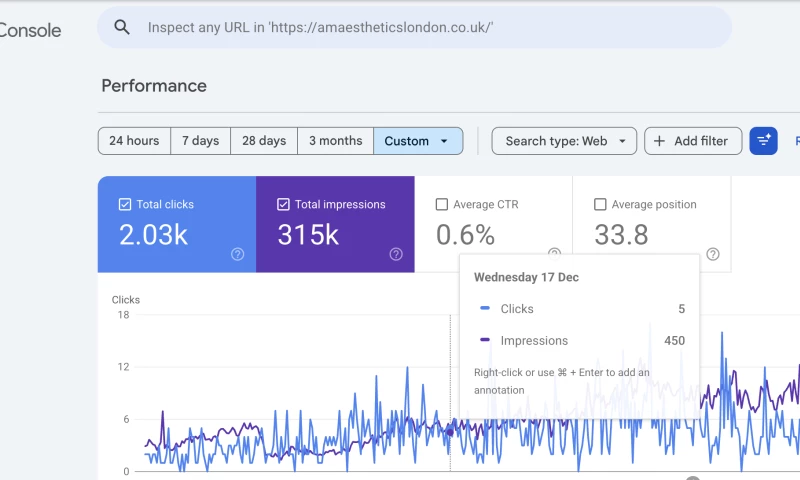The height and width of the screenshot is (480, 800).
Task: Open the Custom date range dropdown
Action: pos(418,141)
